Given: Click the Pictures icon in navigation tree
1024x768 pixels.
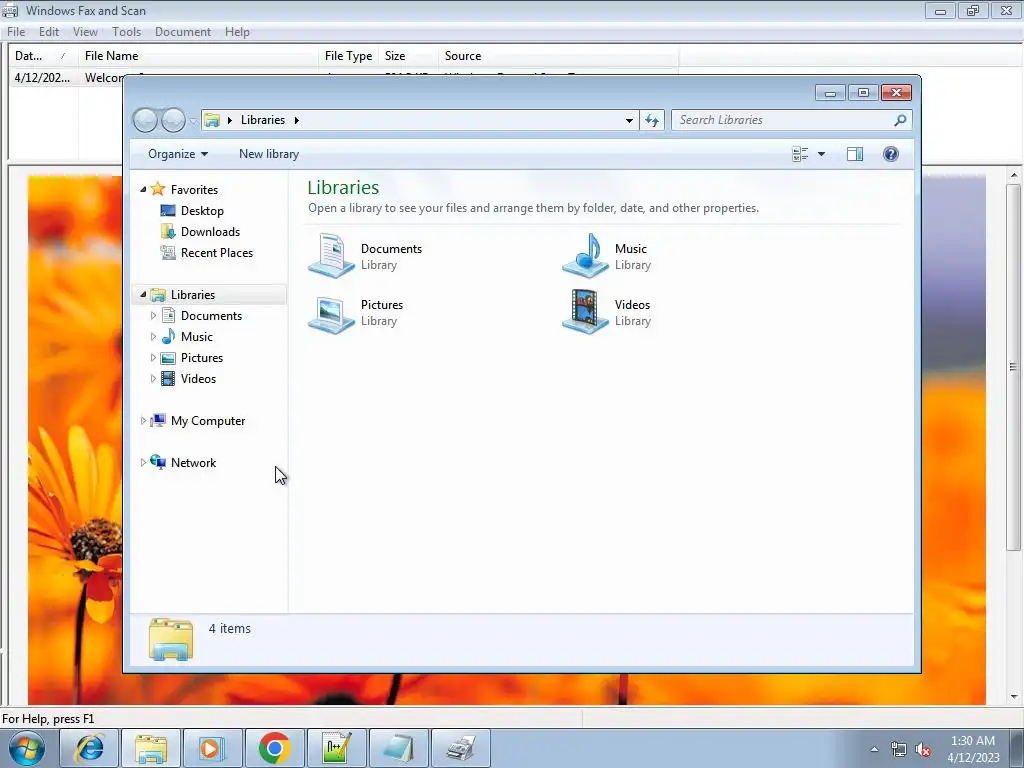Looking at the screenshot, I should 168,358.
